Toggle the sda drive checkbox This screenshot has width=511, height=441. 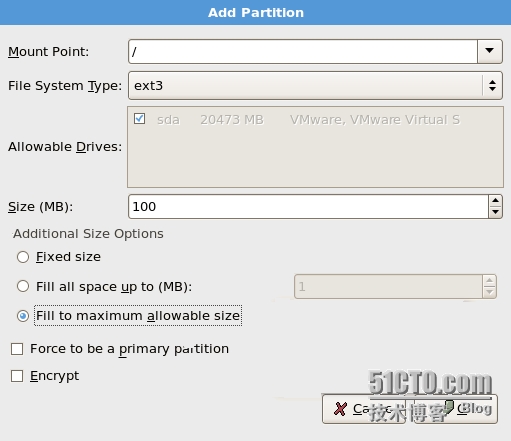pos(139,119)
